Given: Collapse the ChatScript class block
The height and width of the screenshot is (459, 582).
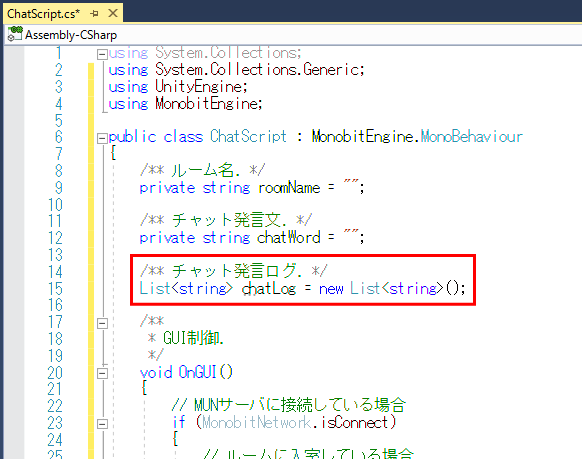Looking at the screenshot, I should 102,138.
